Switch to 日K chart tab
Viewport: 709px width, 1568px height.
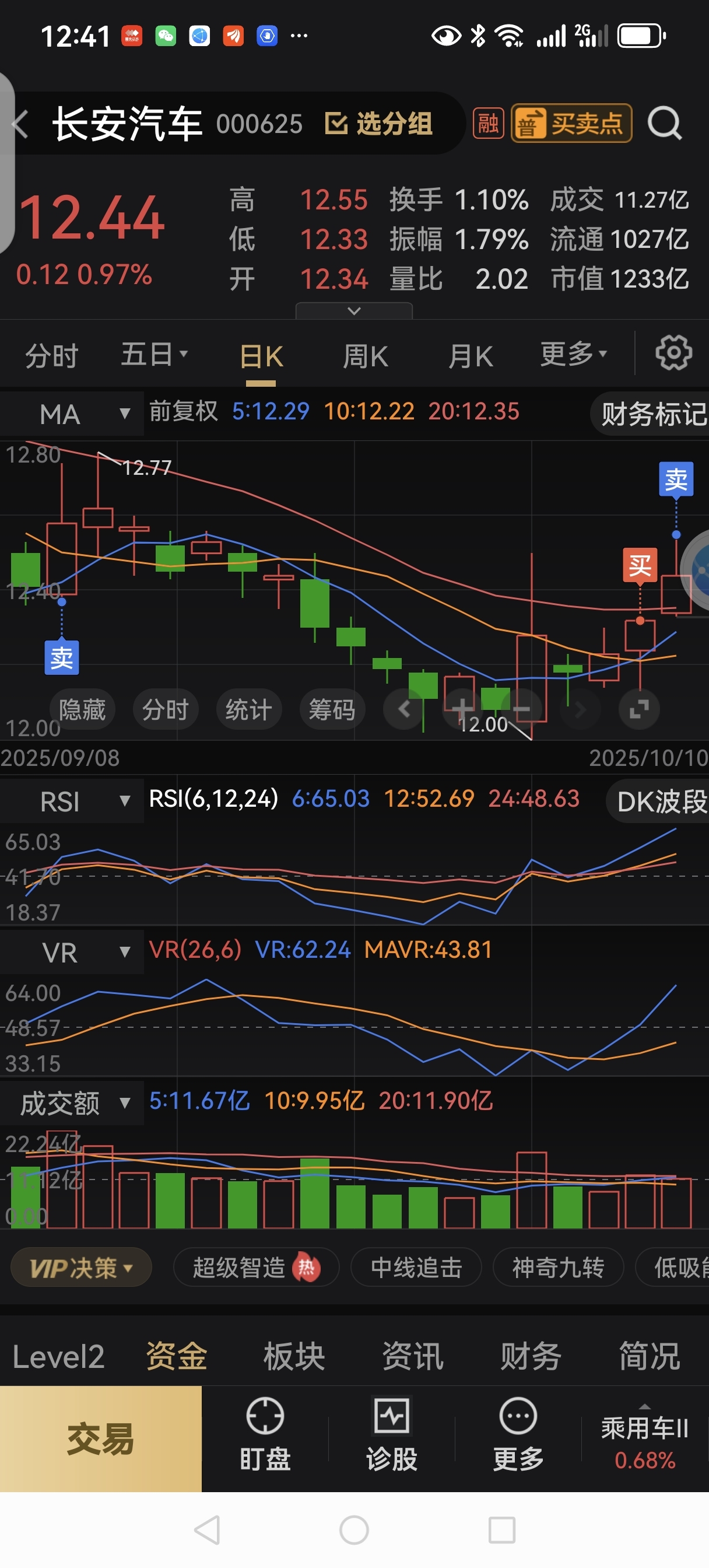(261, 356)
